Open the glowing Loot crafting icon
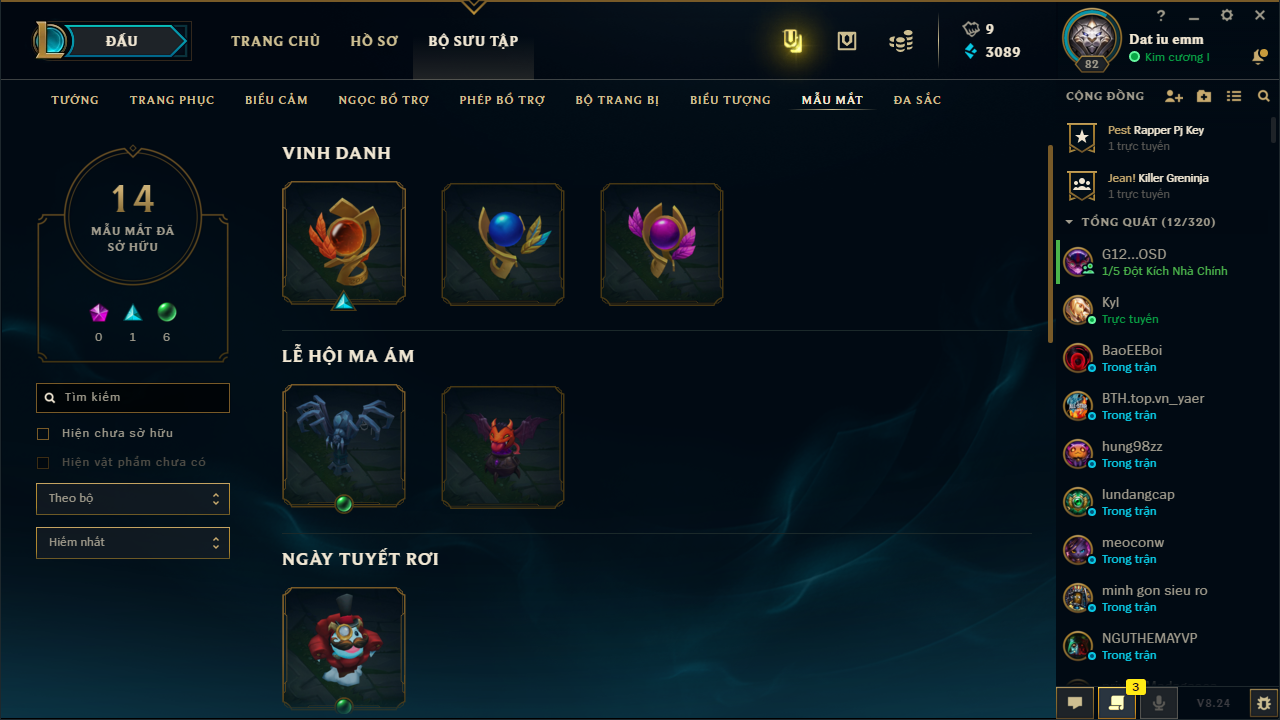 [x=792, y=41]
